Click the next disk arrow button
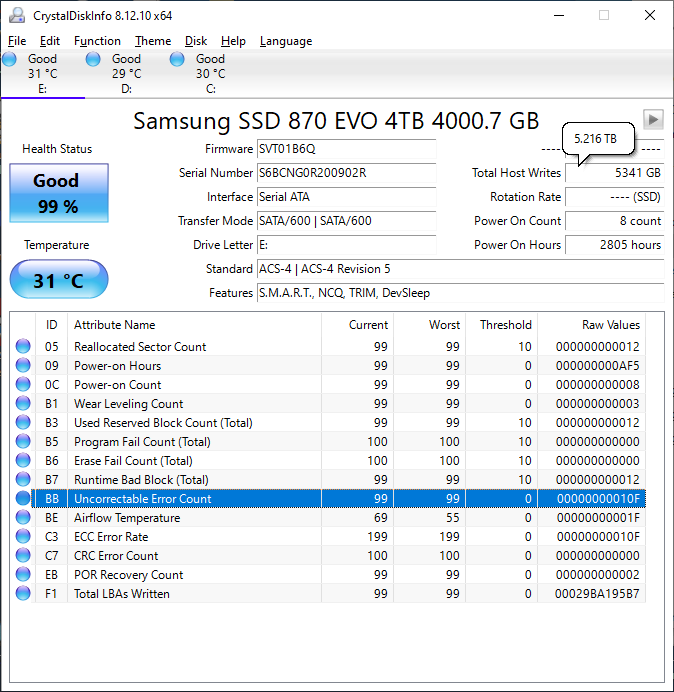674x692 pixels. pos(653,119)
